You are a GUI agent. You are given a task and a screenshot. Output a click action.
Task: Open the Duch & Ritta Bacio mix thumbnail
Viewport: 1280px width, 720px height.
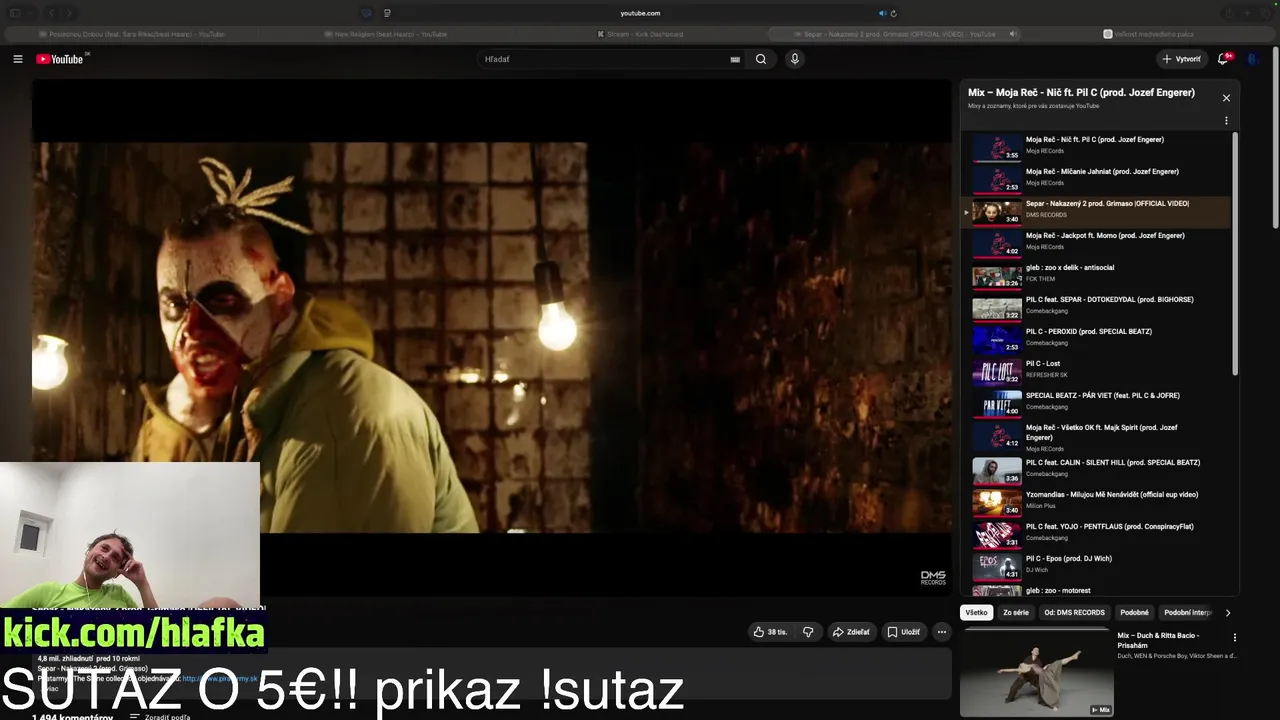(x=1036, y=673)
